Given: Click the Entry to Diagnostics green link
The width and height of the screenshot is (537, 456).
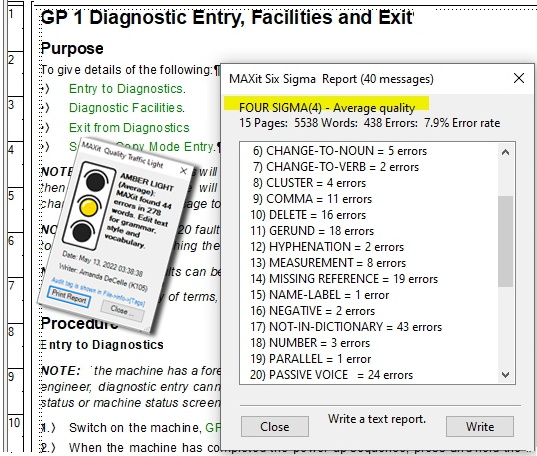Looking at the screenshot, I should [127, 89].
